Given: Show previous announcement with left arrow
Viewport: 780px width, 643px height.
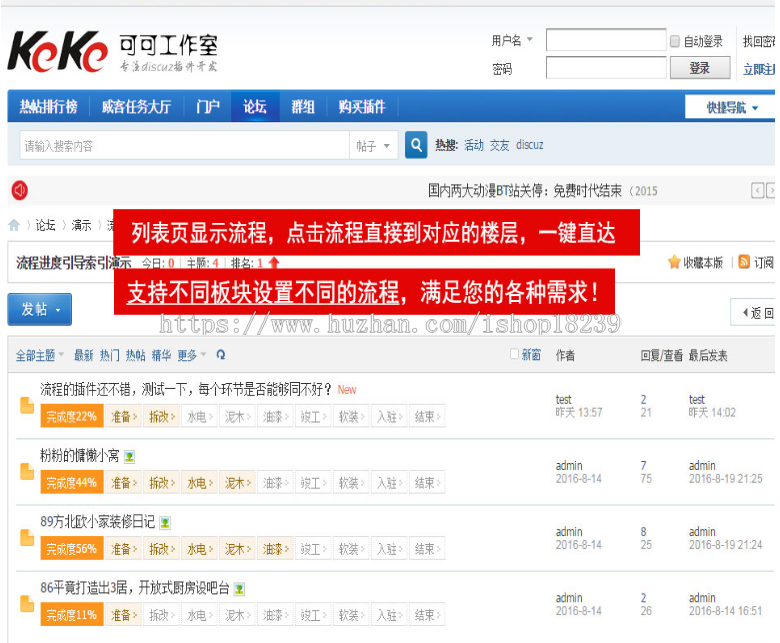Looking at the screenshot, I should tap(757, 190).
